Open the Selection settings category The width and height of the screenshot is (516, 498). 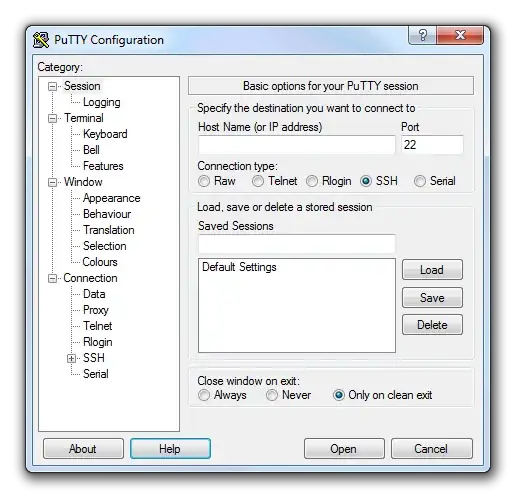pos(105,246)
